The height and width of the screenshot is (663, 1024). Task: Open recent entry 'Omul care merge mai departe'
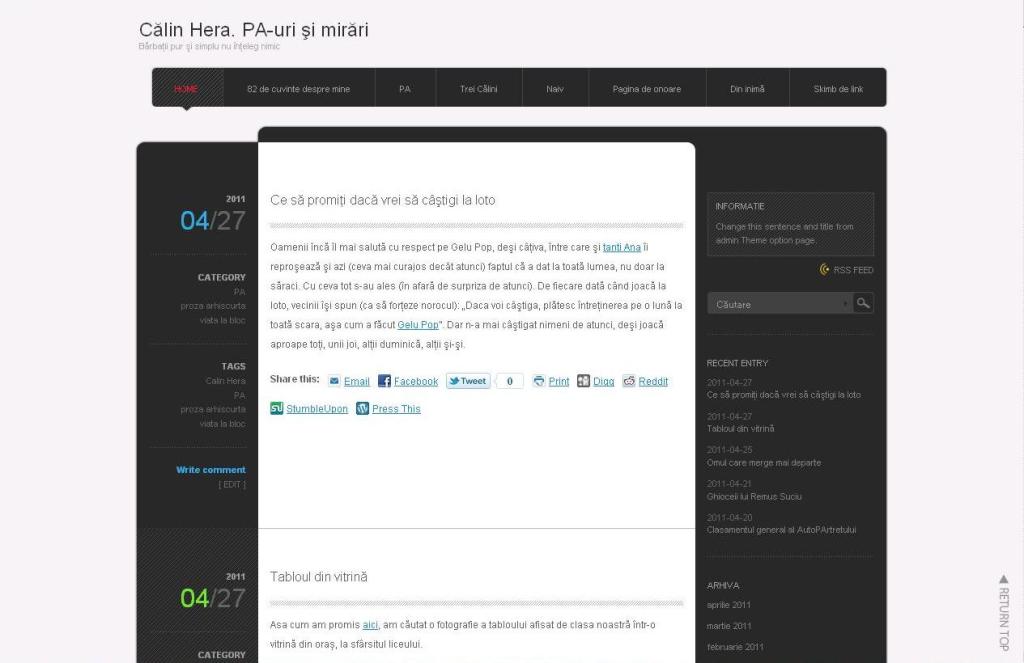[763, 463]
